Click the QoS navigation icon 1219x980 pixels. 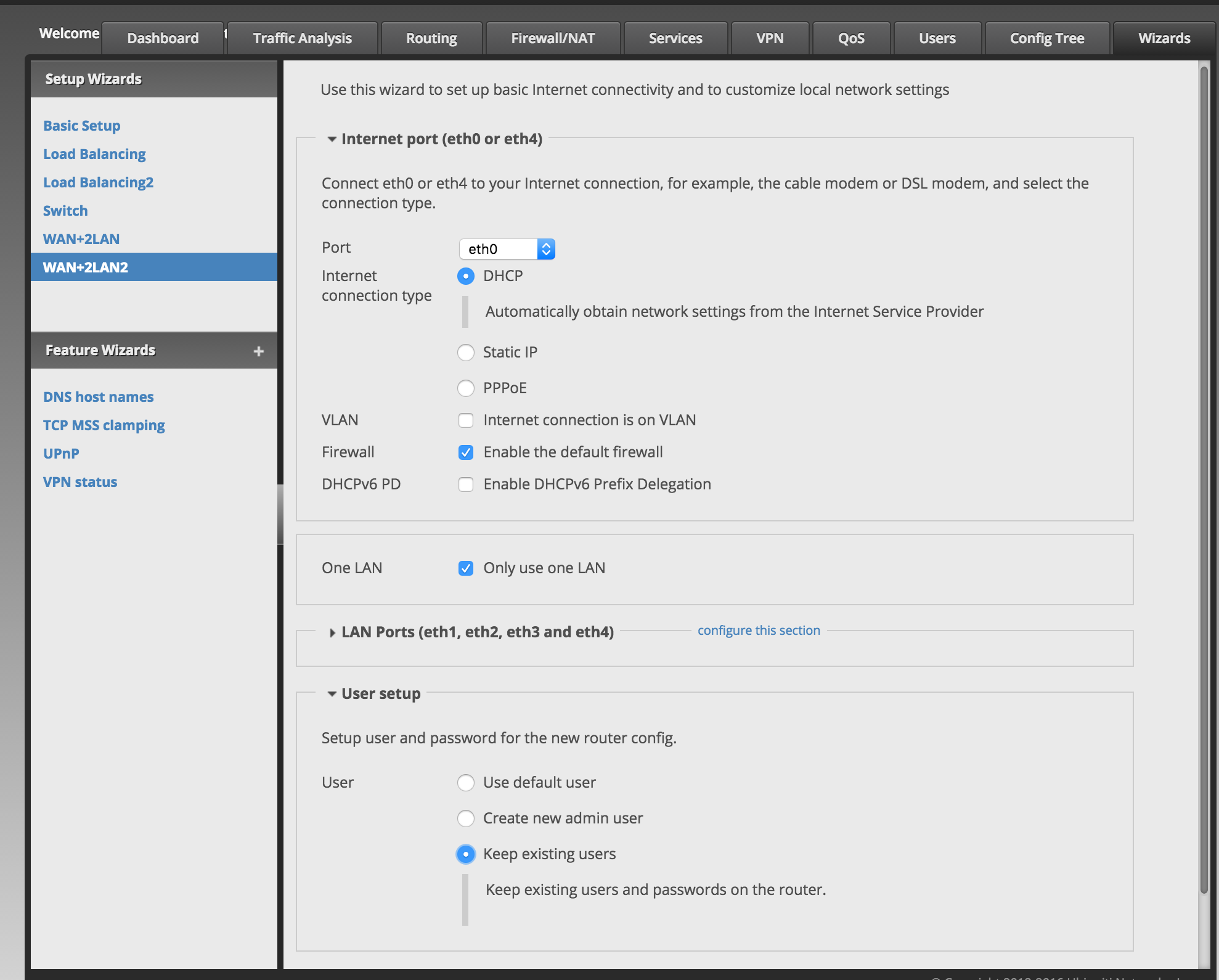[x=852, y=38]
